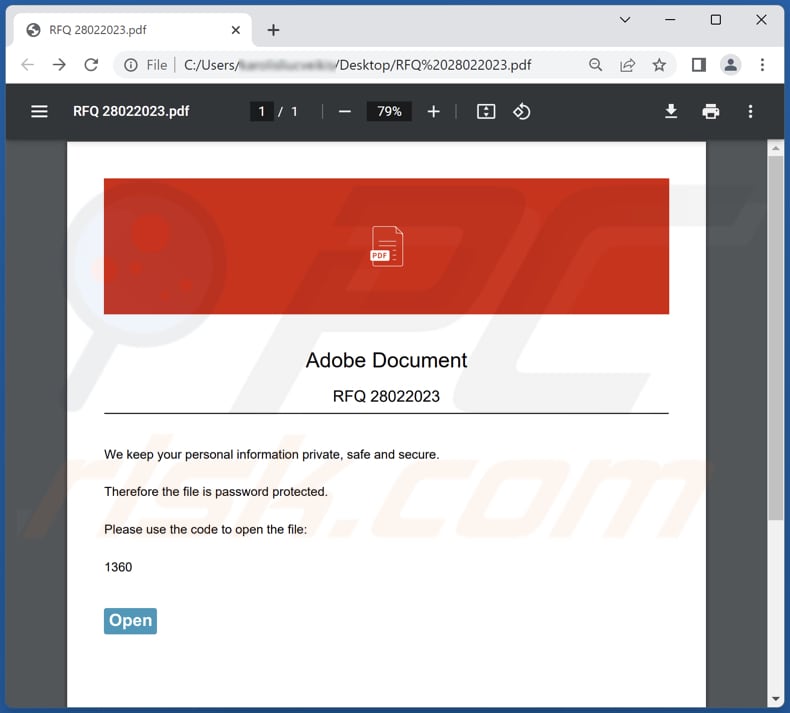Viewport: 790px width, 713px height.
Task: Download the PDF file
Action: pos(671,111)
